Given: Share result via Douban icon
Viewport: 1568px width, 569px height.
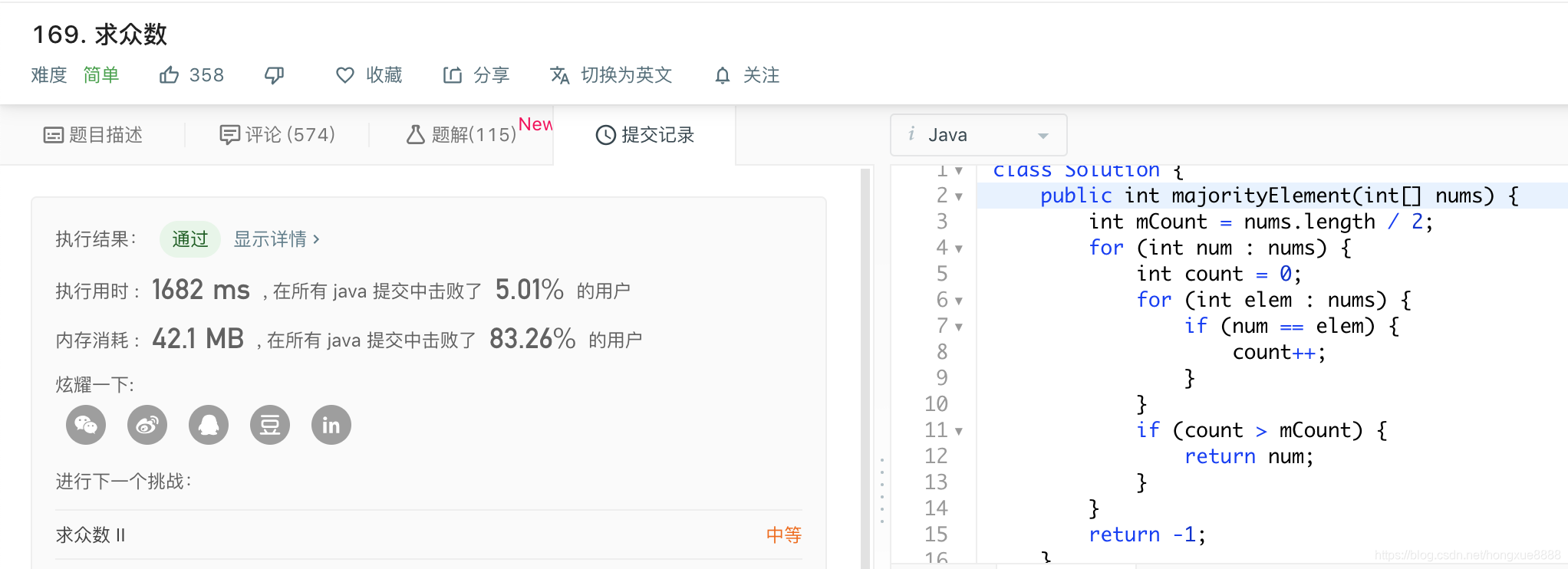Looking at the screenshot, I should point(270,425).
